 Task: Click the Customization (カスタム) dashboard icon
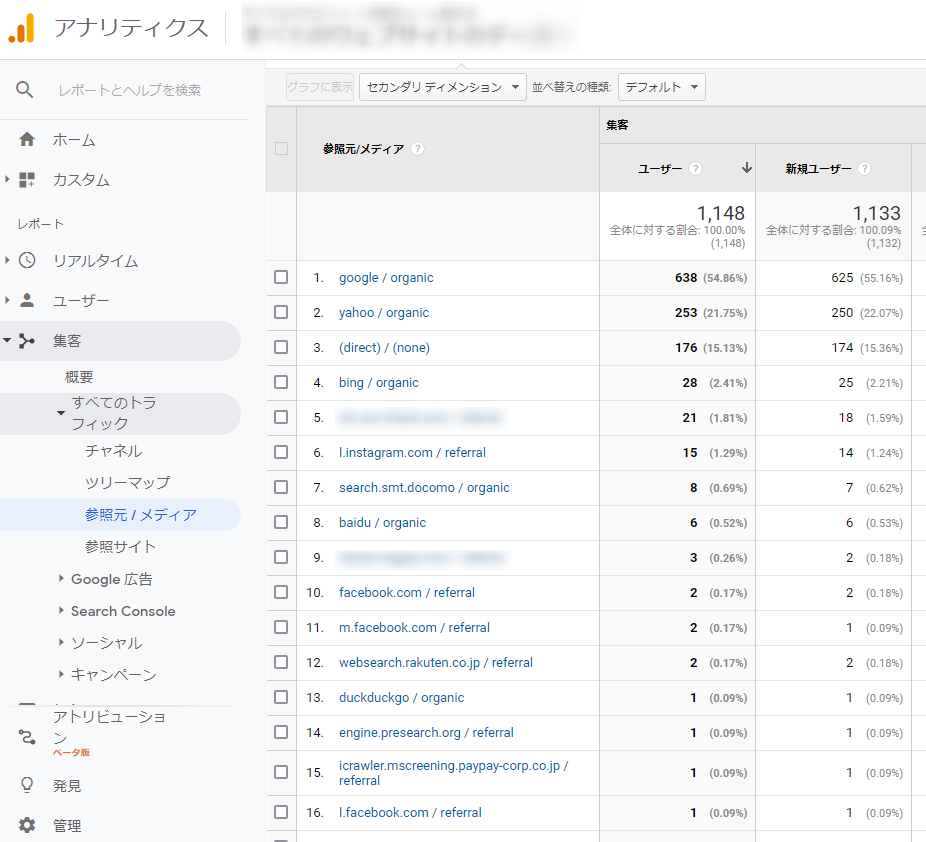[x=27, y=180]
